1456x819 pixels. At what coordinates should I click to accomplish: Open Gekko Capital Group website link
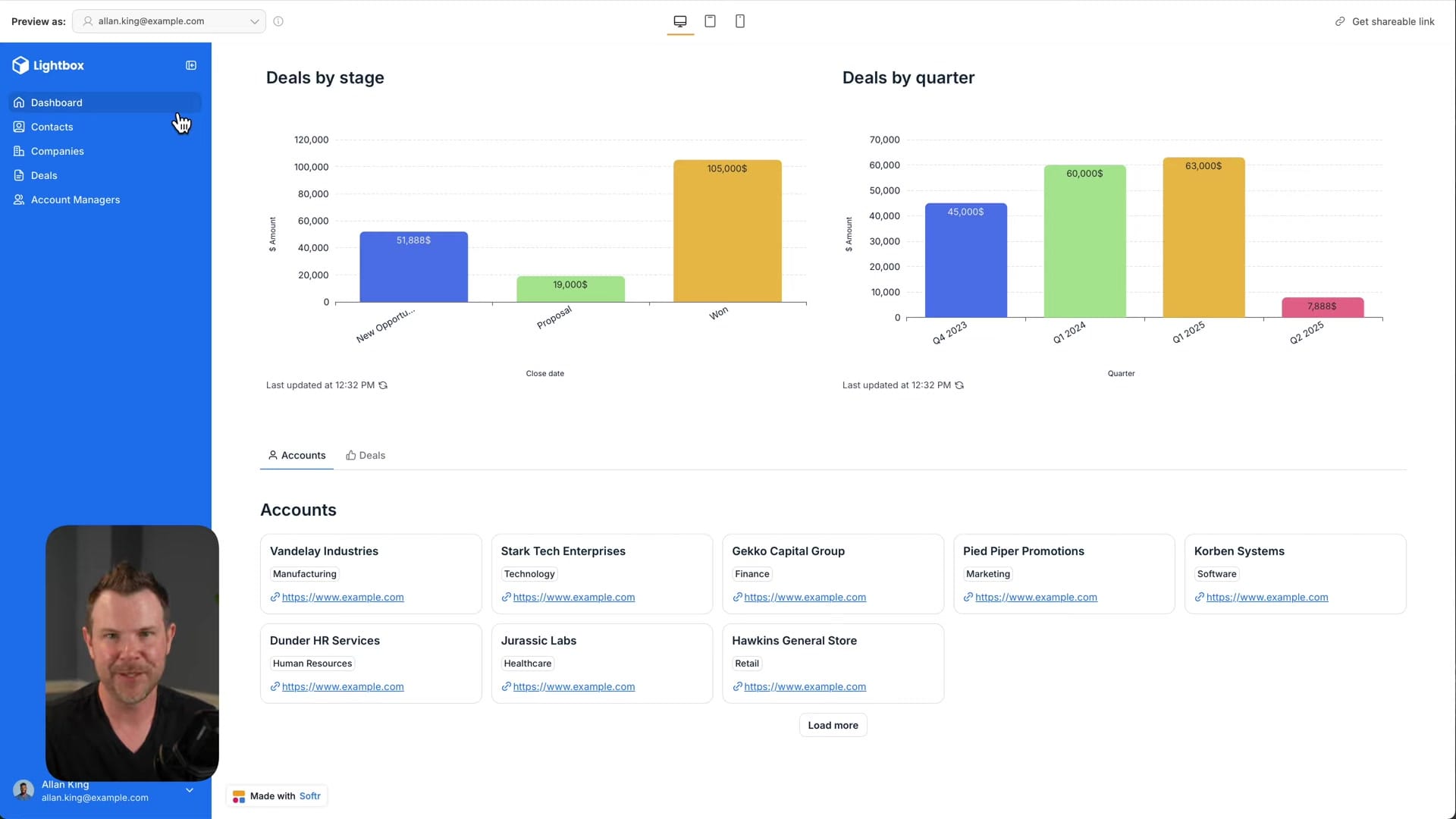tap(805, 597)
